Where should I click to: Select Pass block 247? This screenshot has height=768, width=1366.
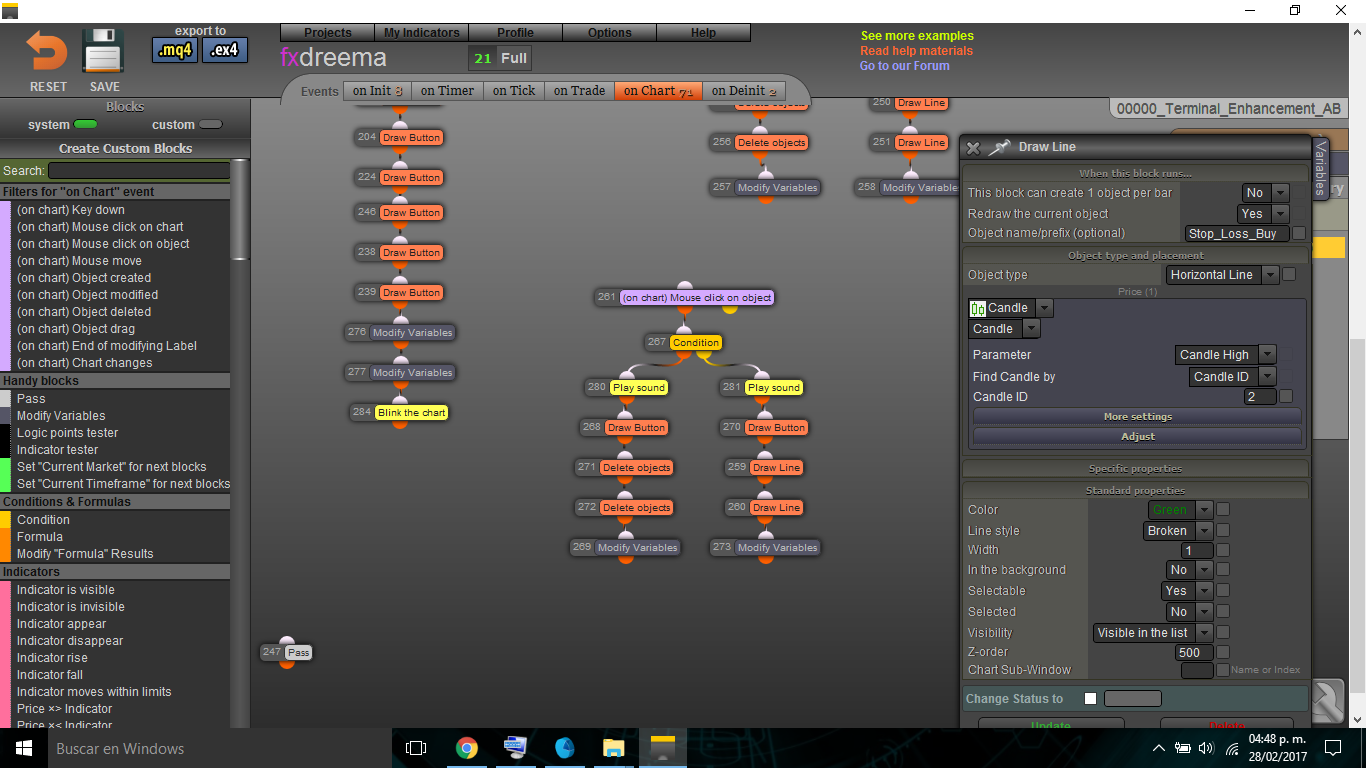click(x=298, y=652)
